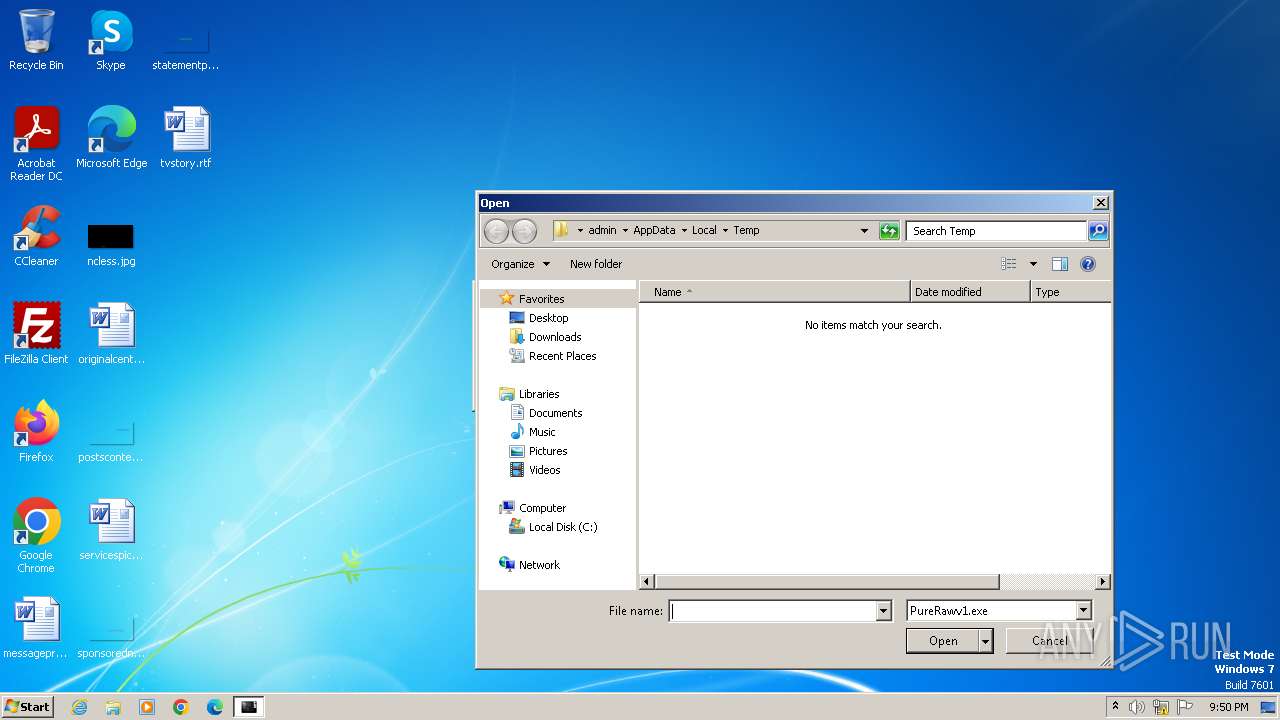Open the Recycle Bin desktop icon
Viewport: 1280px width, 720px height.
(36, 40)
